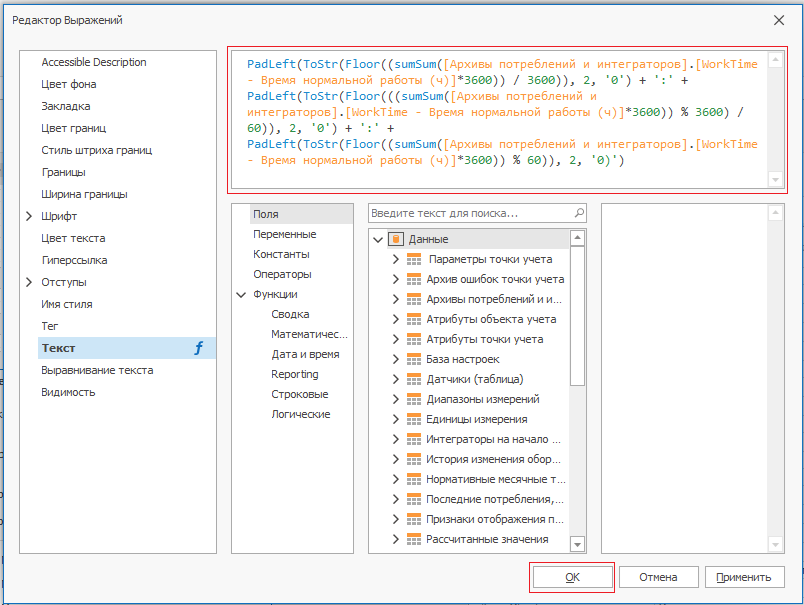The width and height of the screenshot is (804, 605).
Task: Select the Текст property
Action: pyautogui.click(x=127, y=348)
